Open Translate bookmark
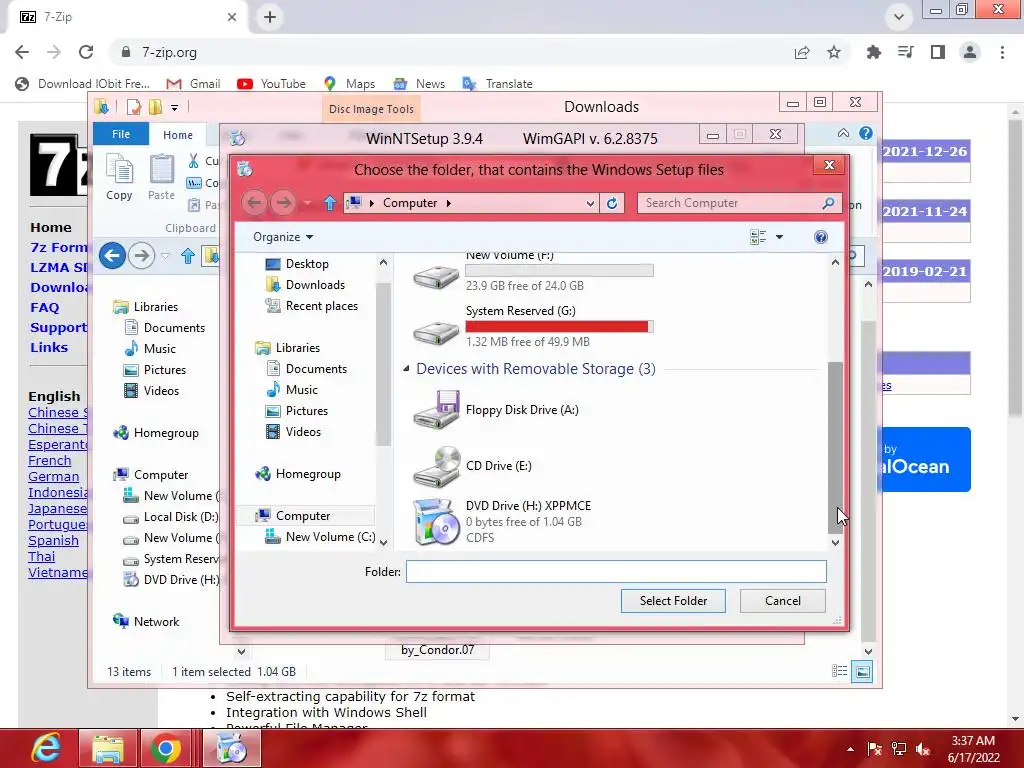 click(x=498, y=84)
